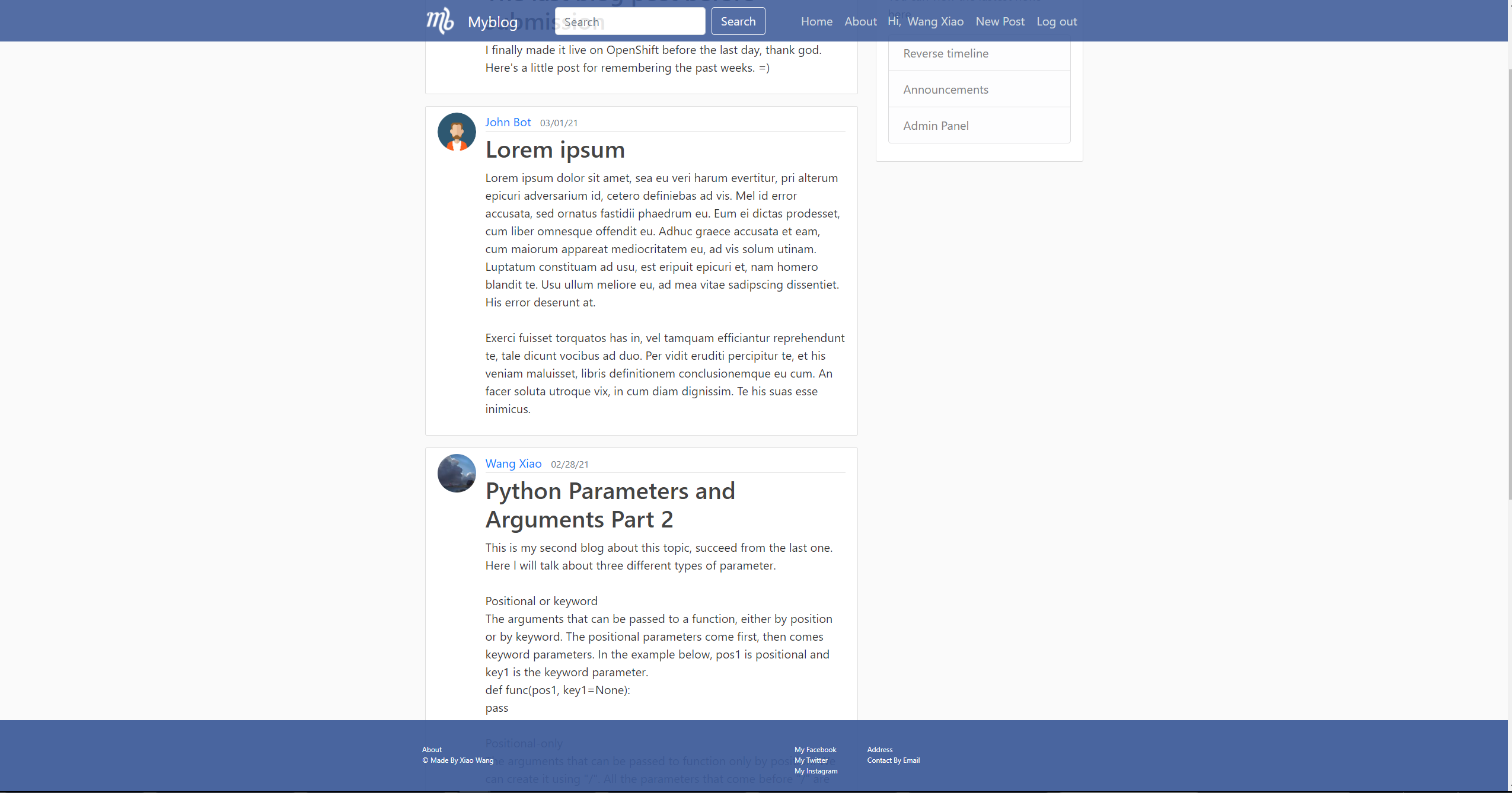Click John Bot's avatar image

[456, 132]
